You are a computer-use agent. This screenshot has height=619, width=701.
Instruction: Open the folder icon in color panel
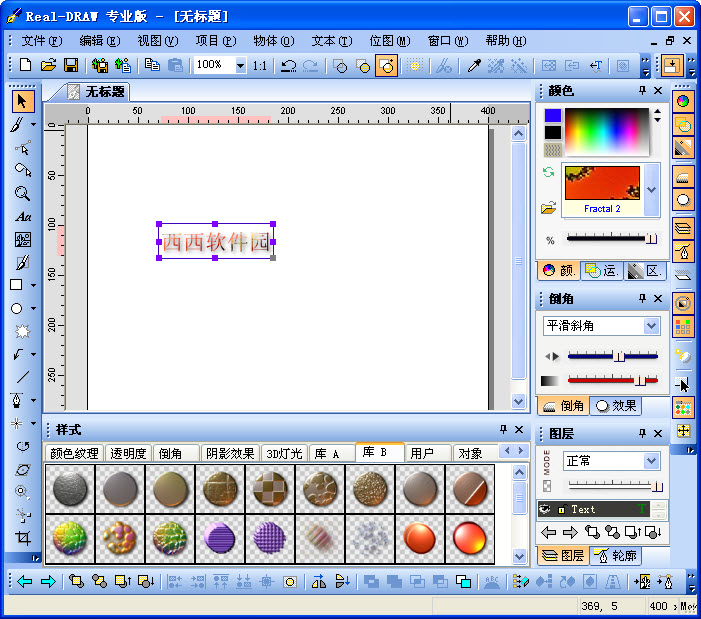[549, 208]
